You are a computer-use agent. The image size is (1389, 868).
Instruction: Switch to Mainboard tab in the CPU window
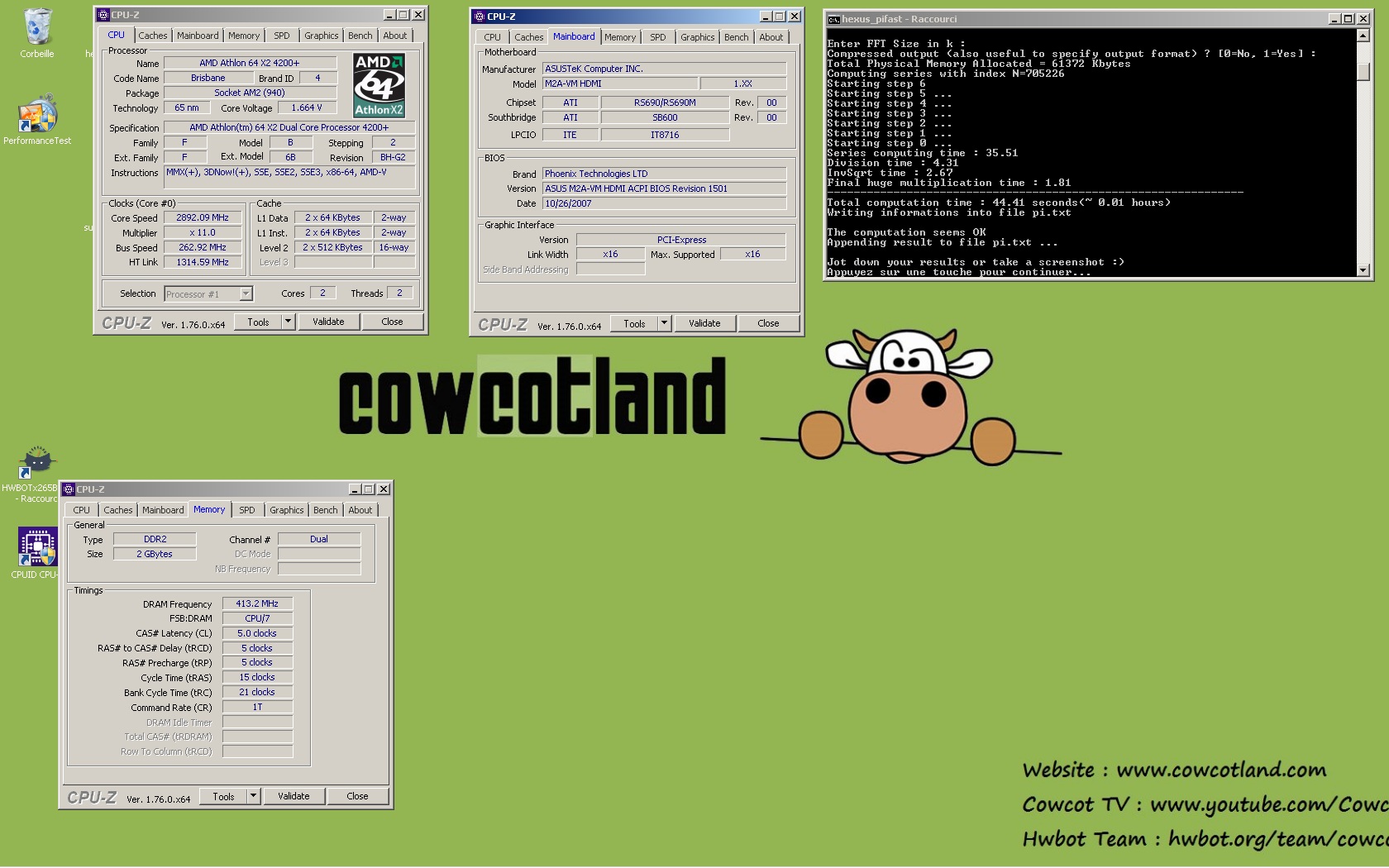pyautogui.click(x=198, y=36)
